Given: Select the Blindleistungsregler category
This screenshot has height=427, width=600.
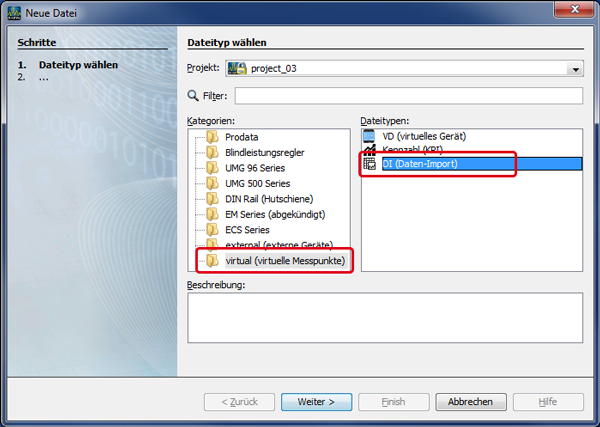Looking at the screenshot, I should point(264,153).
